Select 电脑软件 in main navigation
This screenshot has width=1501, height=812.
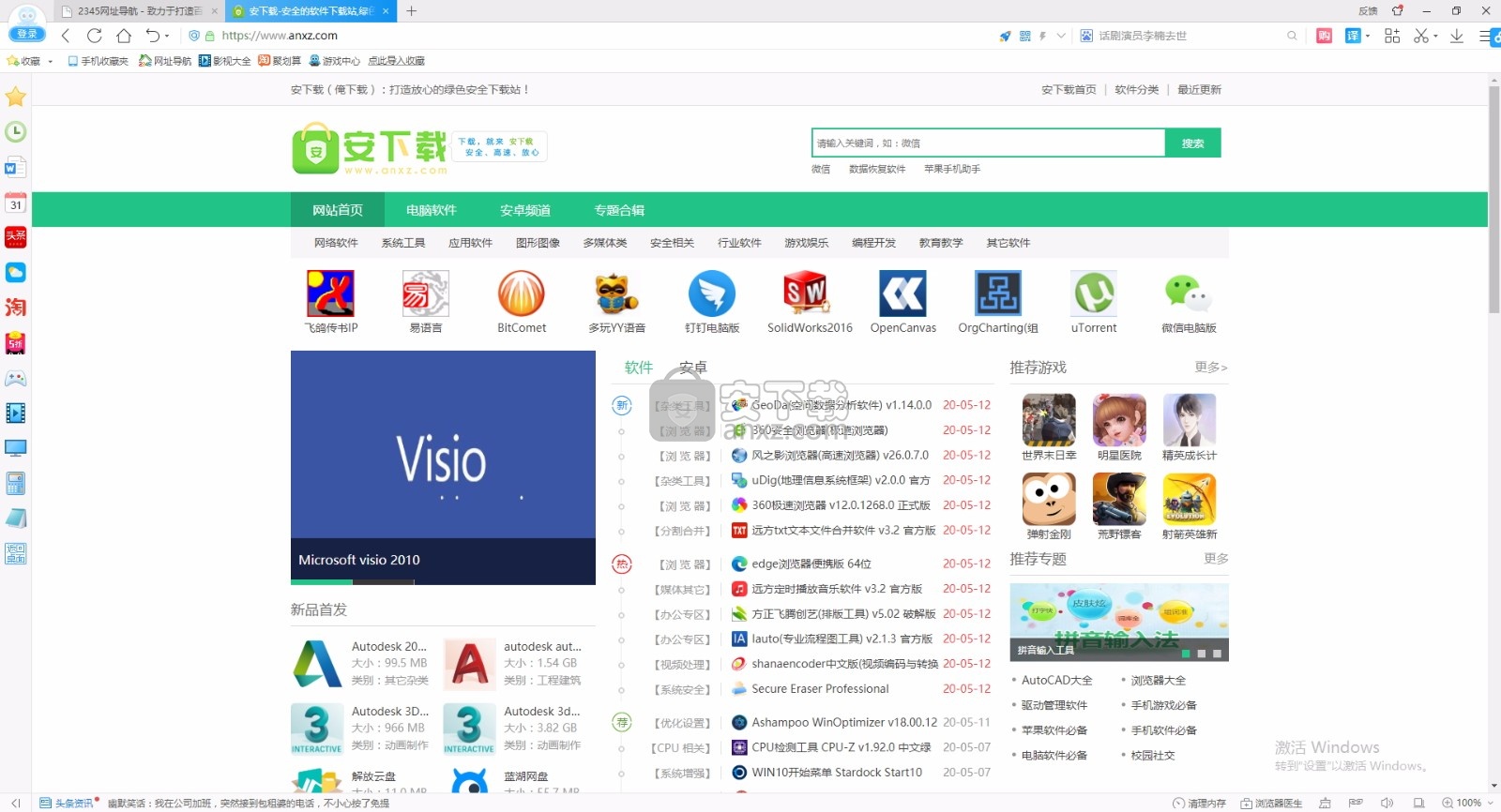click(x=432, y=210)
